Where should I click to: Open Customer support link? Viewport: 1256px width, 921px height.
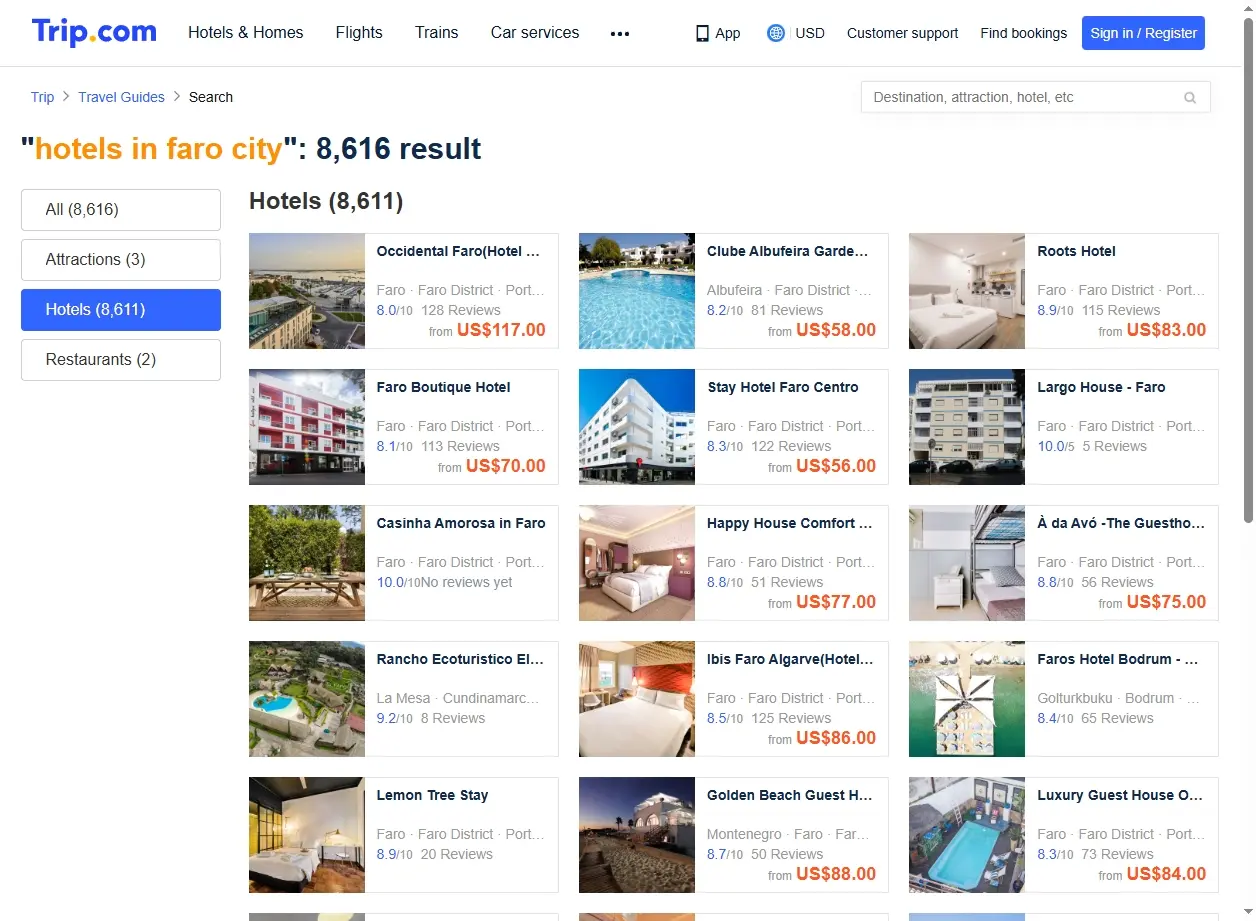(x=902, y=33)
